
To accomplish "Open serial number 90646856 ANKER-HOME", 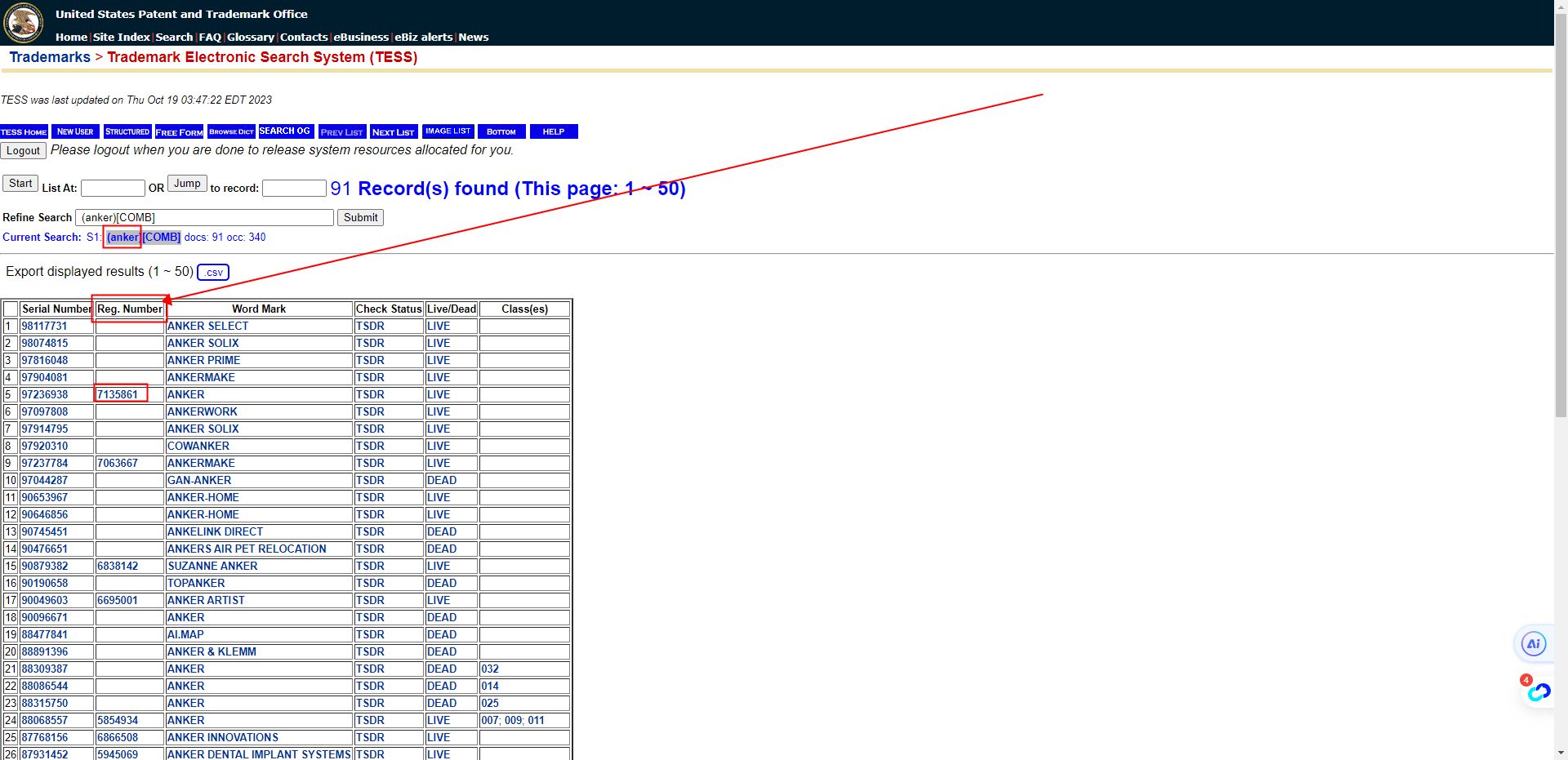I will click(x=44, y=515).
